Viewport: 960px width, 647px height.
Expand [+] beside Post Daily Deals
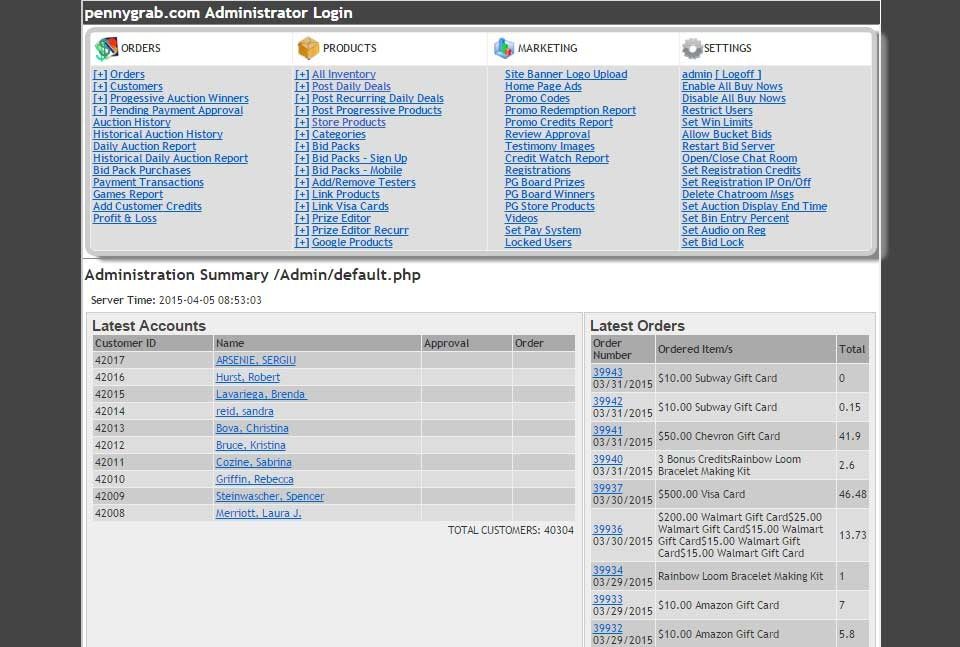coord(302,86)
